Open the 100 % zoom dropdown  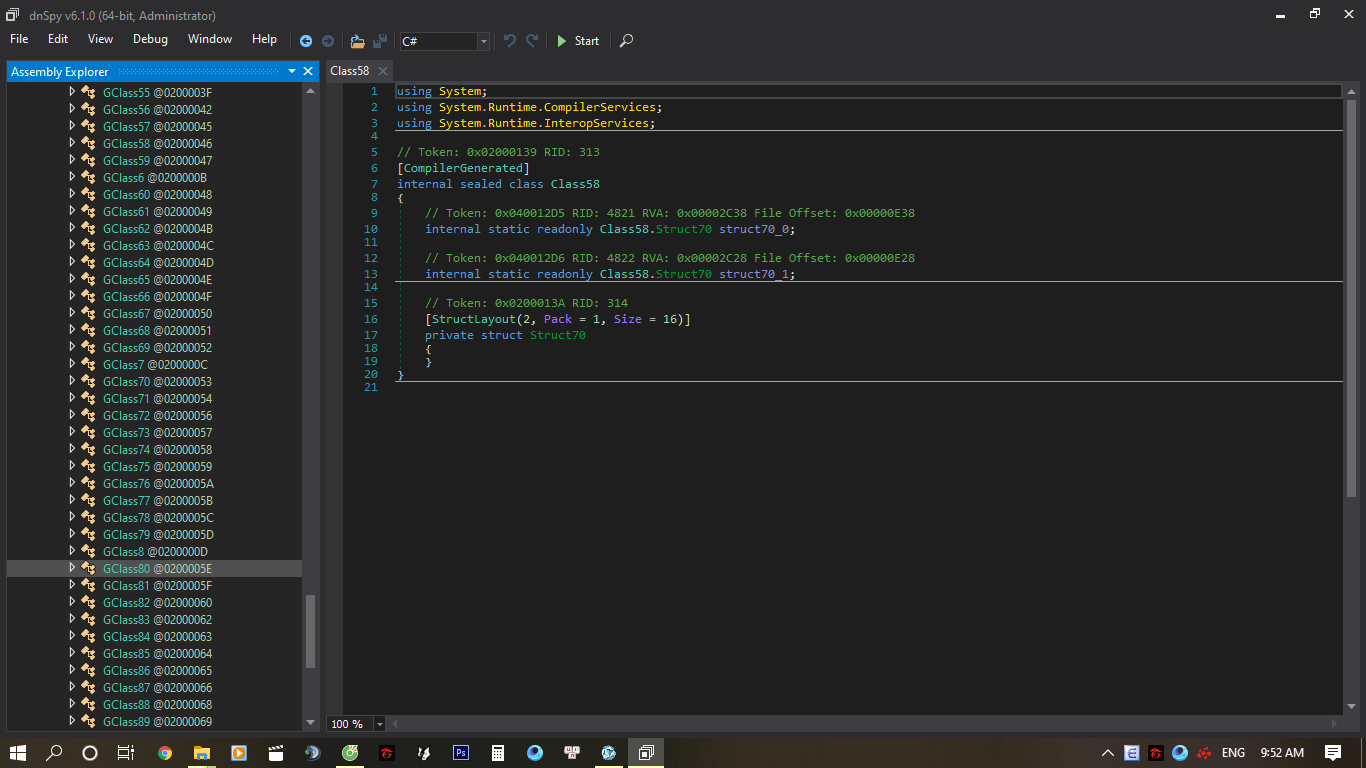[x=379, y=723]
